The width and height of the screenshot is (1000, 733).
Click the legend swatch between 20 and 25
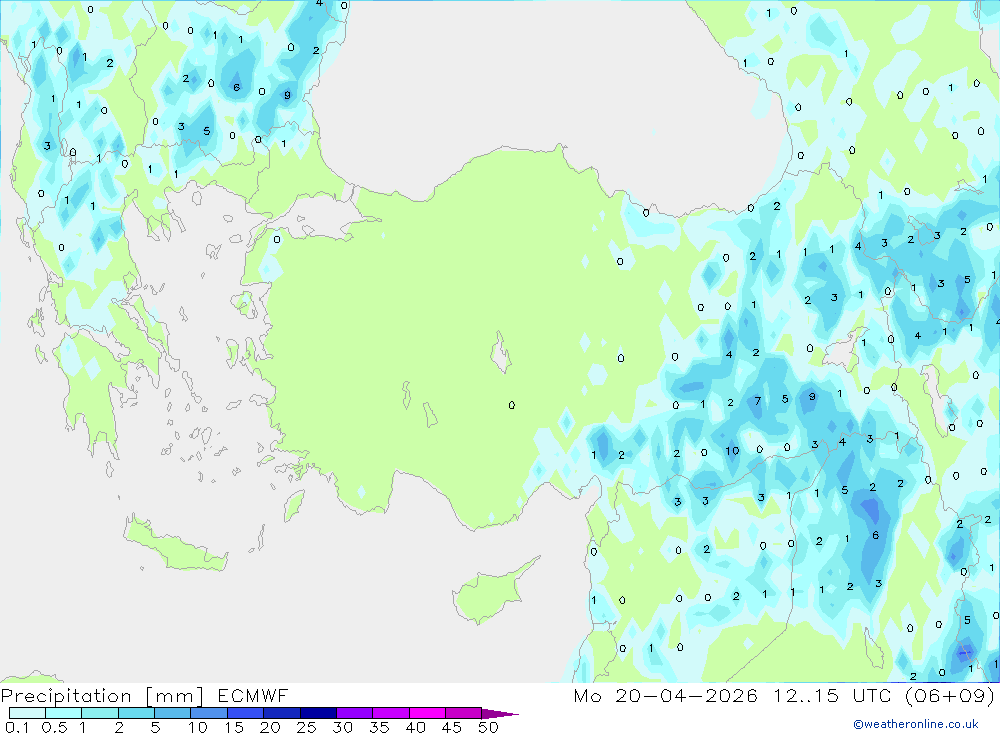coord(281,713)
